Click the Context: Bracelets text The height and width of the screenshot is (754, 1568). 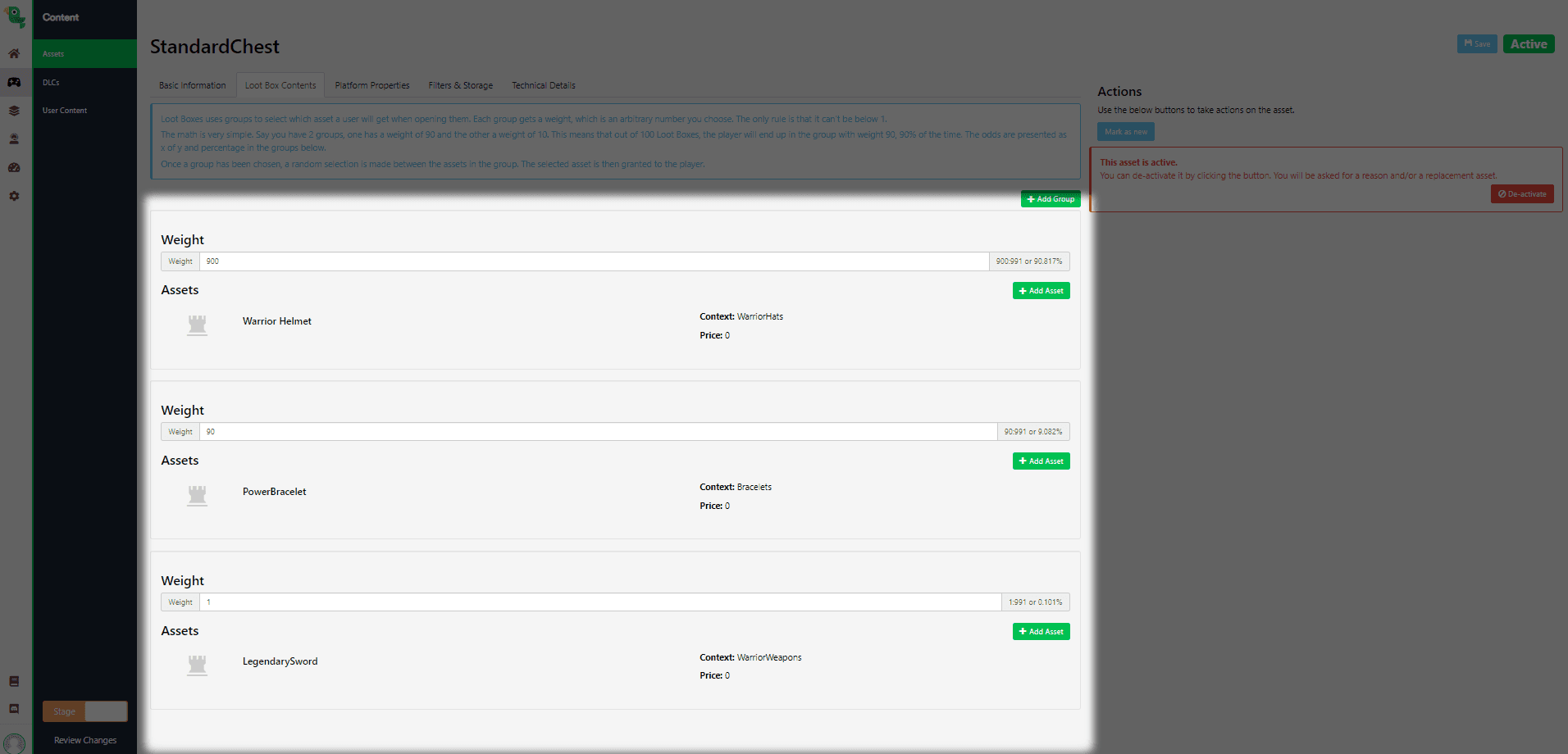pos(736,487)
